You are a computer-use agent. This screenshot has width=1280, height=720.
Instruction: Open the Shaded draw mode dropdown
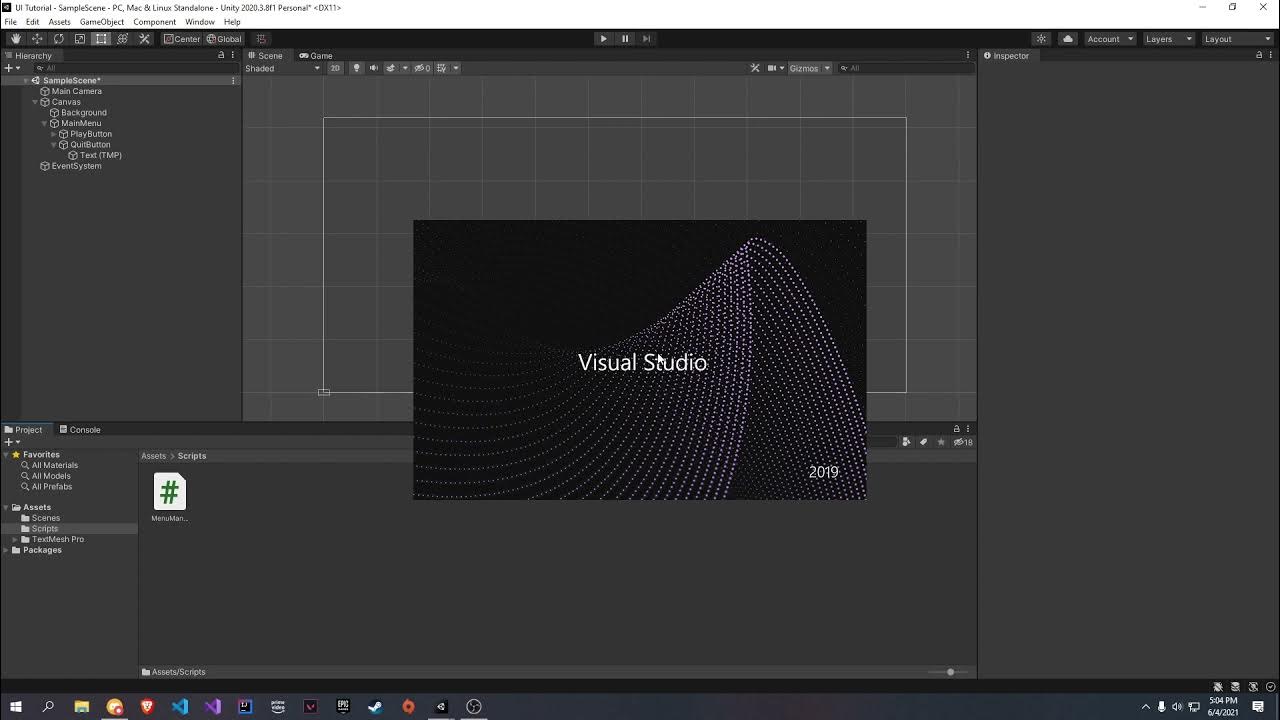pyautogui.click(x=283, y=68)
